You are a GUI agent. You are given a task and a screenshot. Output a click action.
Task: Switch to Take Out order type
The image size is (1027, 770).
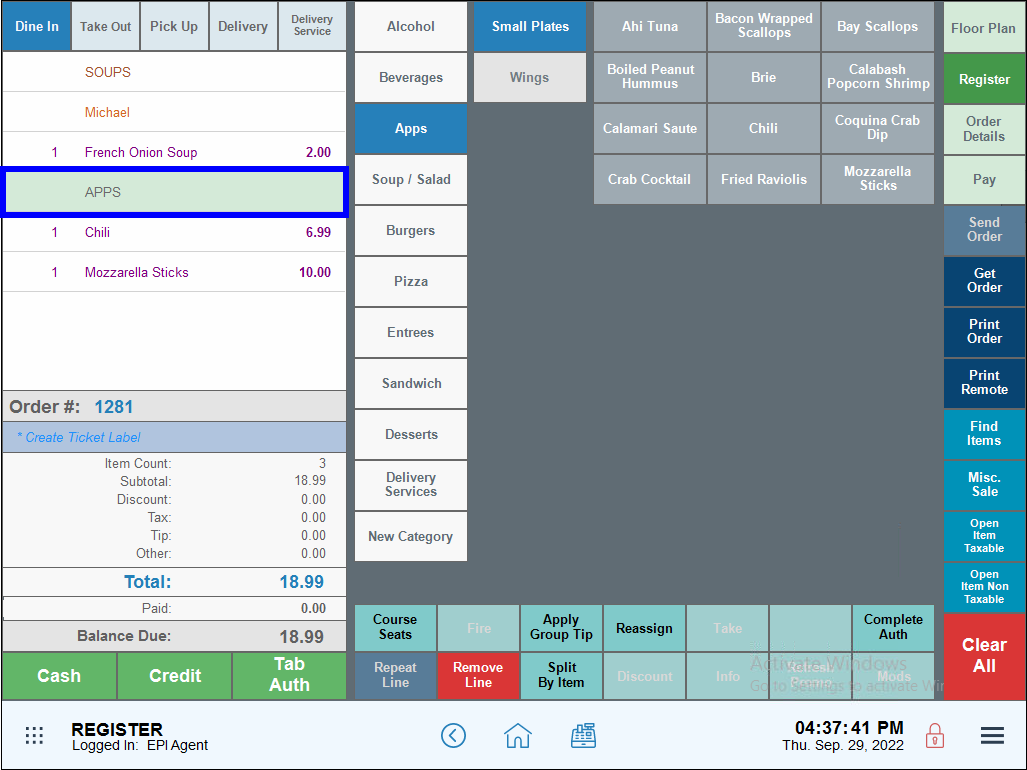(105, 26)
